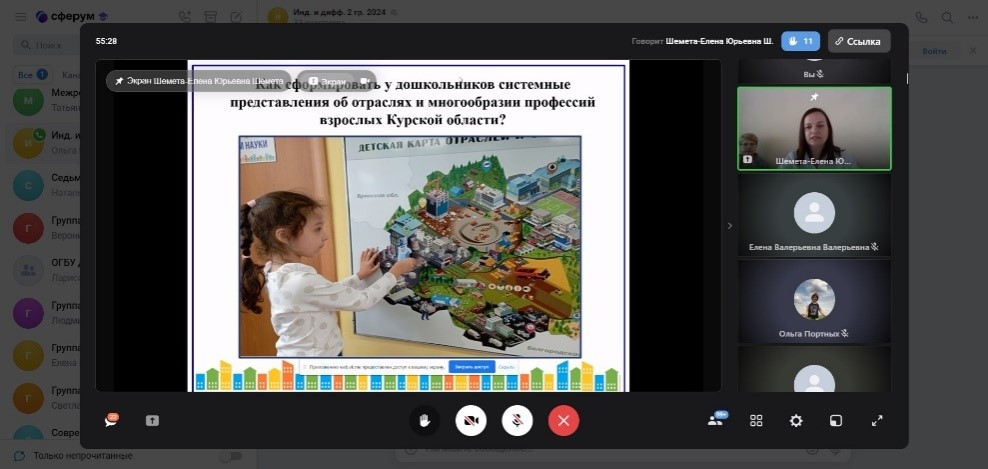
Task: Select Ольга Портных participant tile
Action: click(x=814, y=301)
